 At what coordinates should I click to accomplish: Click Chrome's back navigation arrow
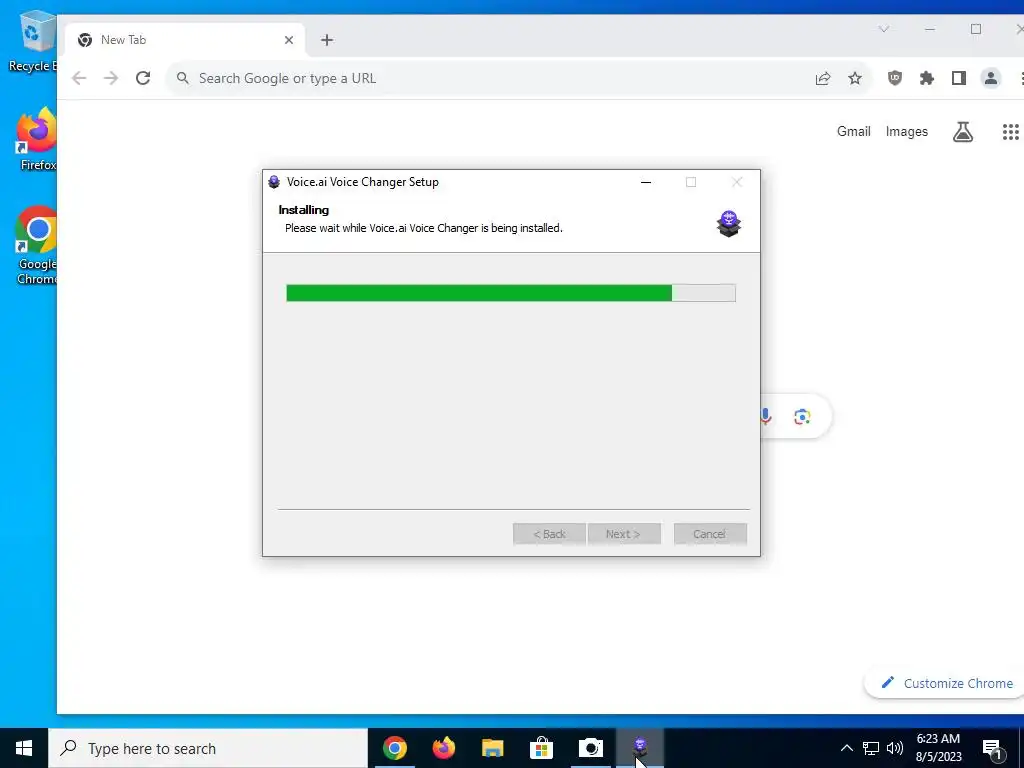tap(79, 78)
